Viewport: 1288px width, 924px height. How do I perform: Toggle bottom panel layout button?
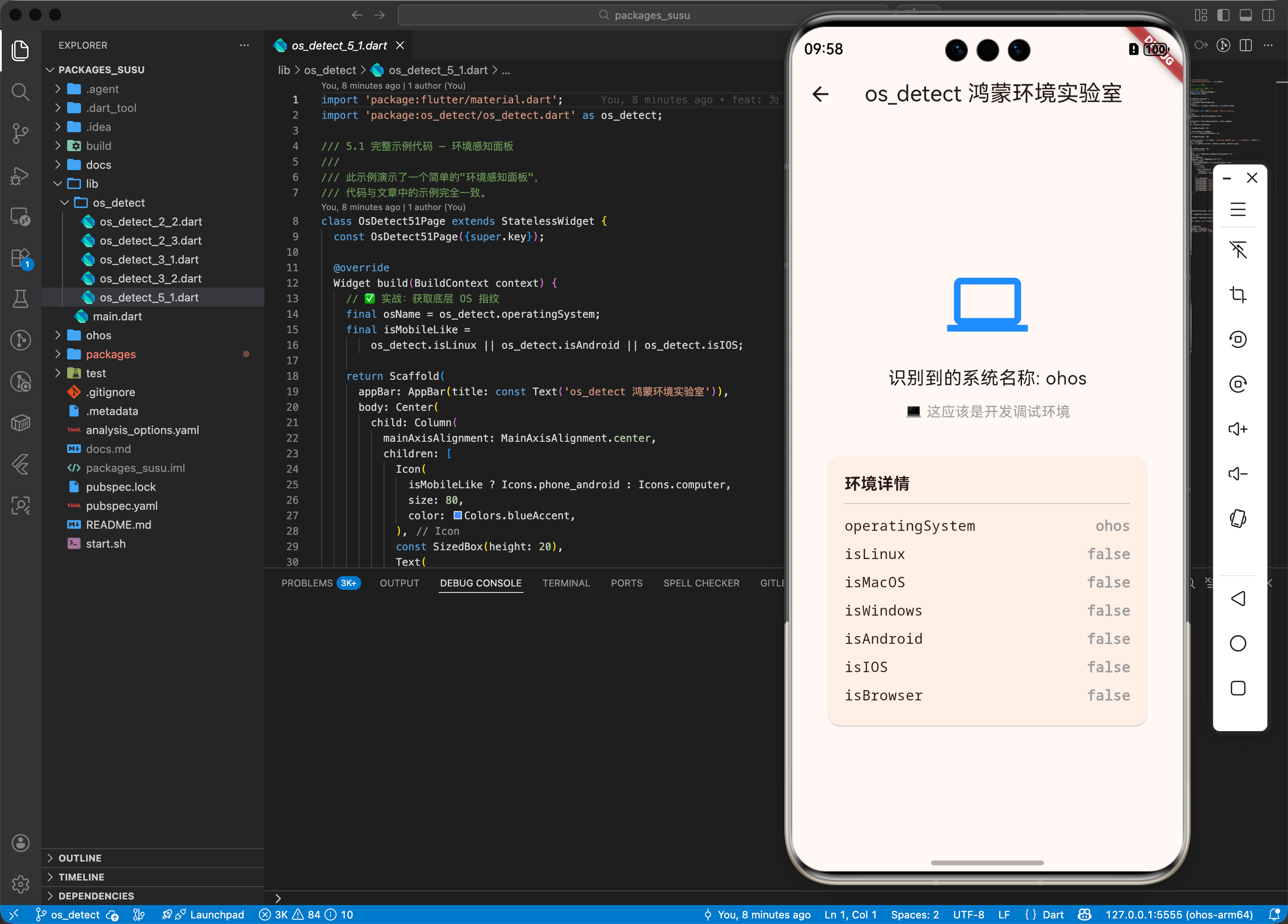1245,16
